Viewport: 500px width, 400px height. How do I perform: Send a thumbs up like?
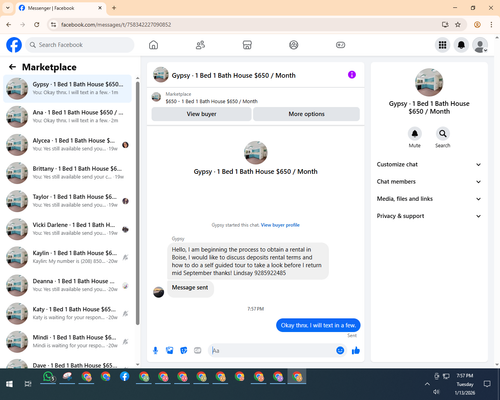tap(356, 350)
